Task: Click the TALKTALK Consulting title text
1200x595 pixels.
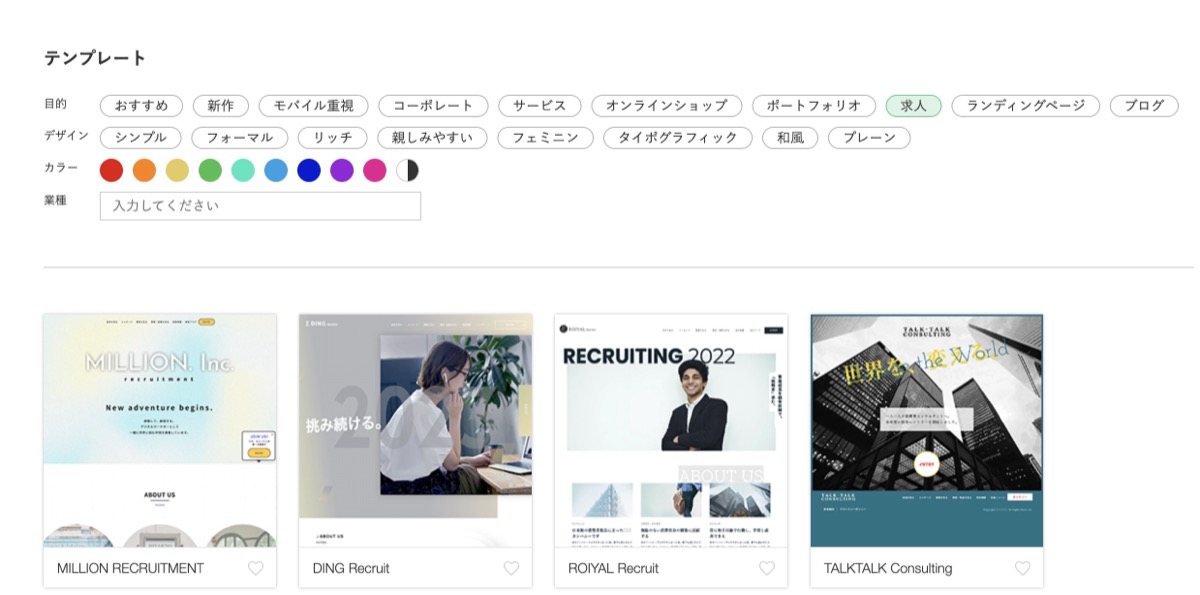Action: 888,568
